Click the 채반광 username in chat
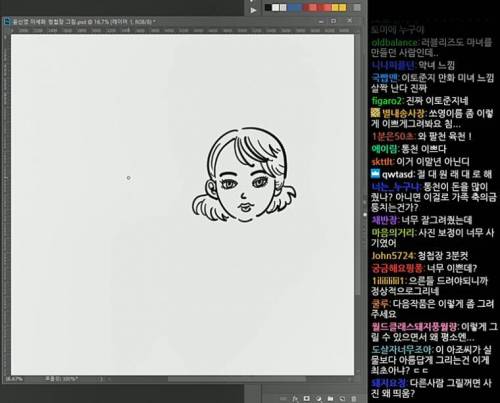The width and height of the screenshot is (500, 403). [x=385, y=220]
